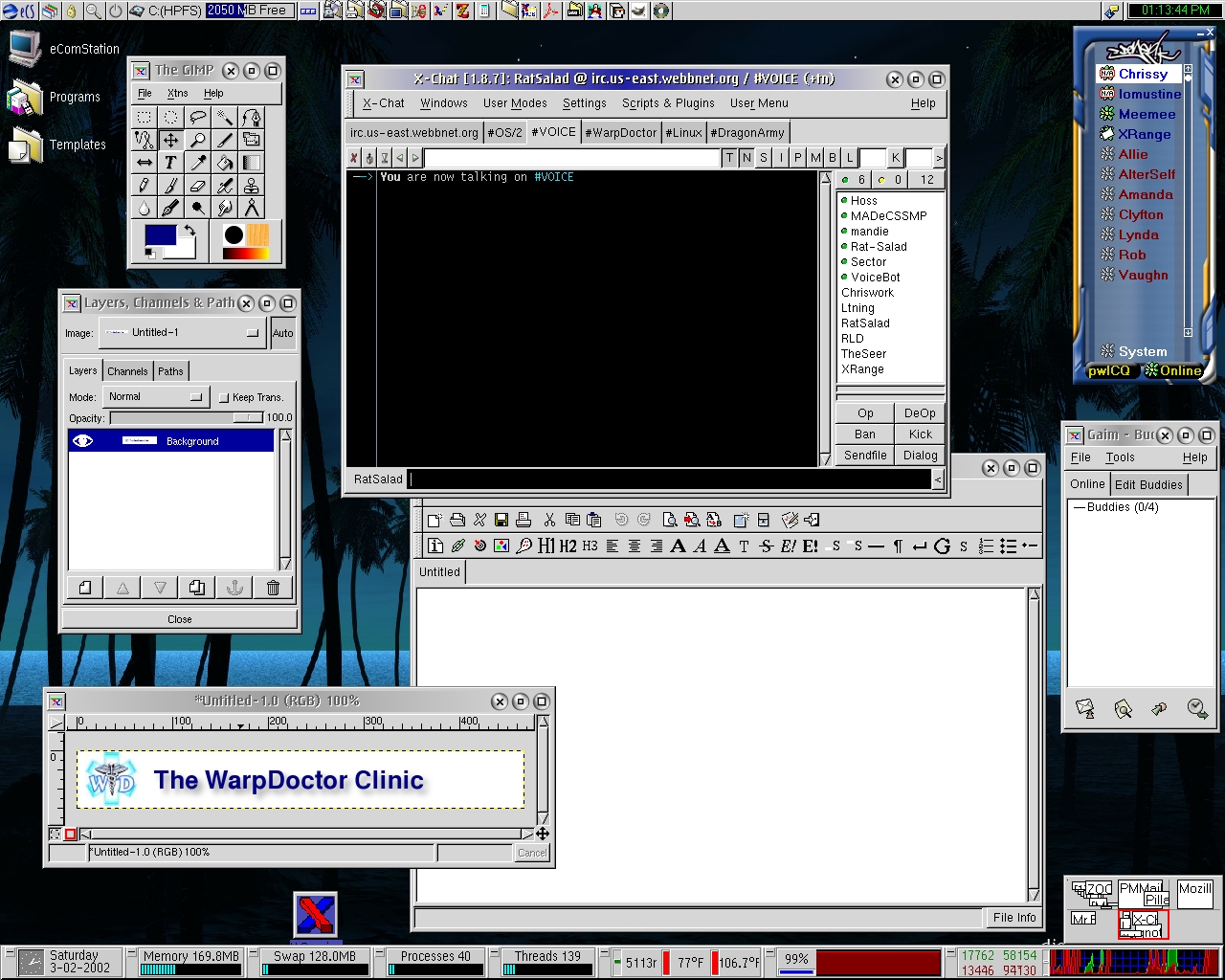Screen dimensions: 1225x980
Task: Toggle visibility eye of Background layer
Action: pyautogui.click(x=83, y=440)
